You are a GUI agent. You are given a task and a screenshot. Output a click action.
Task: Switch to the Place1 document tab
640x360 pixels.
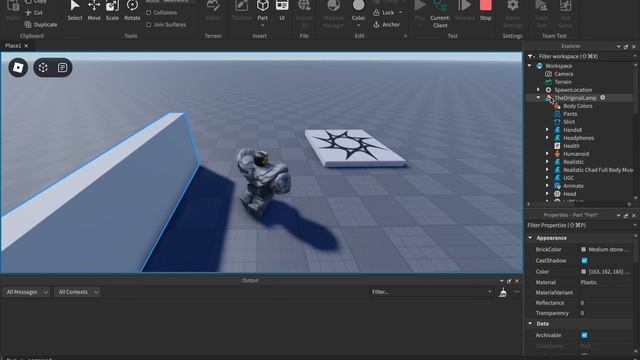[x=13, y=46]
